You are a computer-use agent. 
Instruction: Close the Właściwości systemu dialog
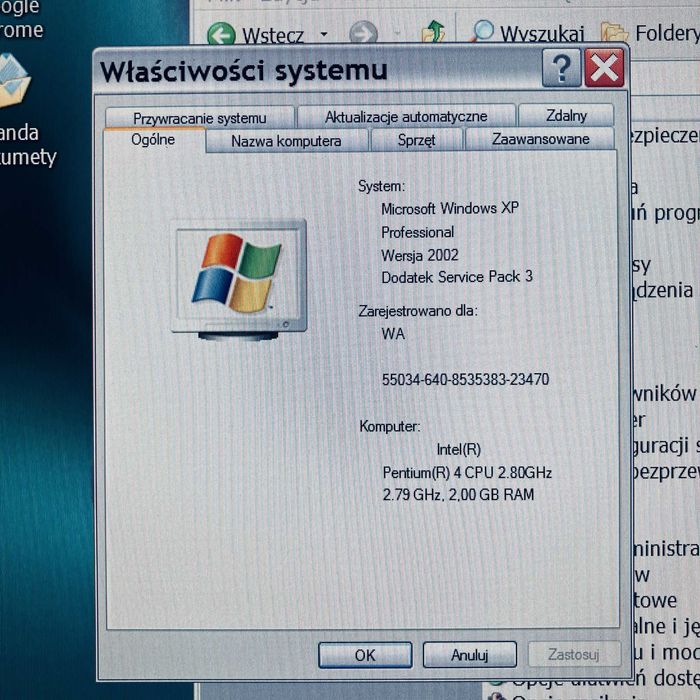coord(604,68)
